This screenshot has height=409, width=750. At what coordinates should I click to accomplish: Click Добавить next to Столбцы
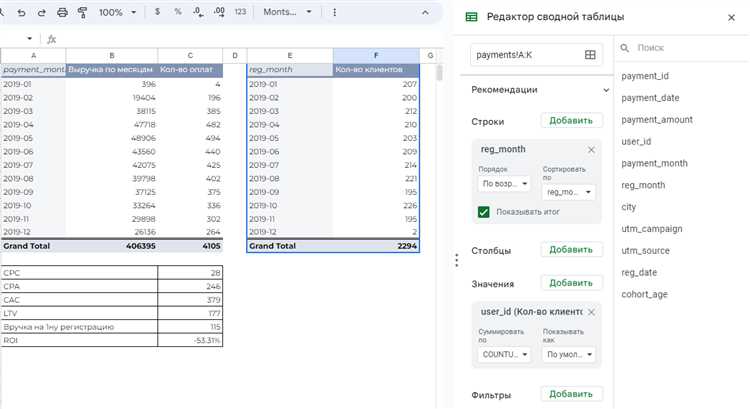[x=571, y=250]
